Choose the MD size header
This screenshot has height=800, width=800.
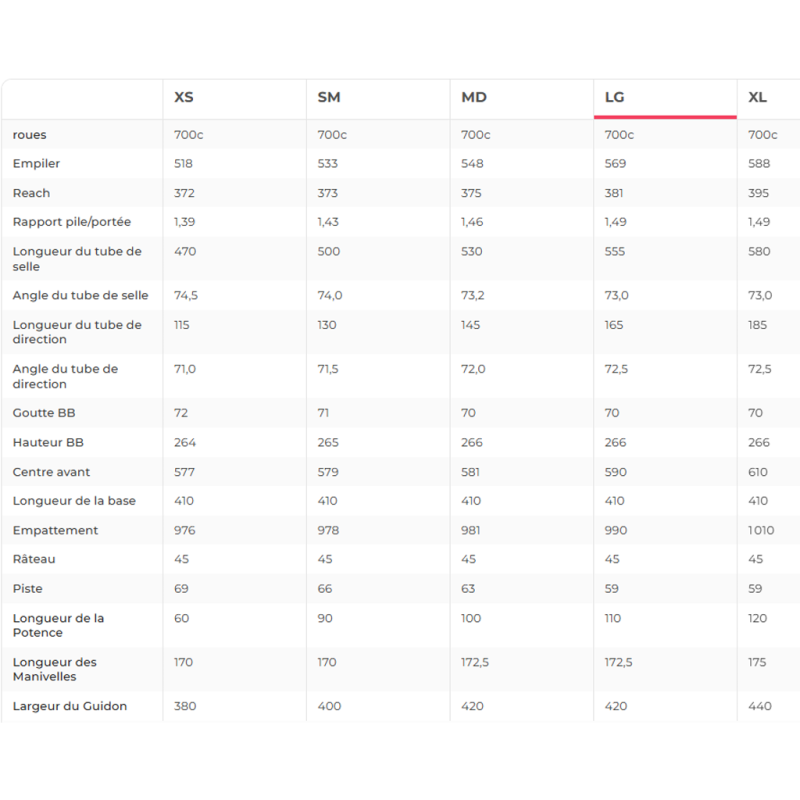pos(474,97)
